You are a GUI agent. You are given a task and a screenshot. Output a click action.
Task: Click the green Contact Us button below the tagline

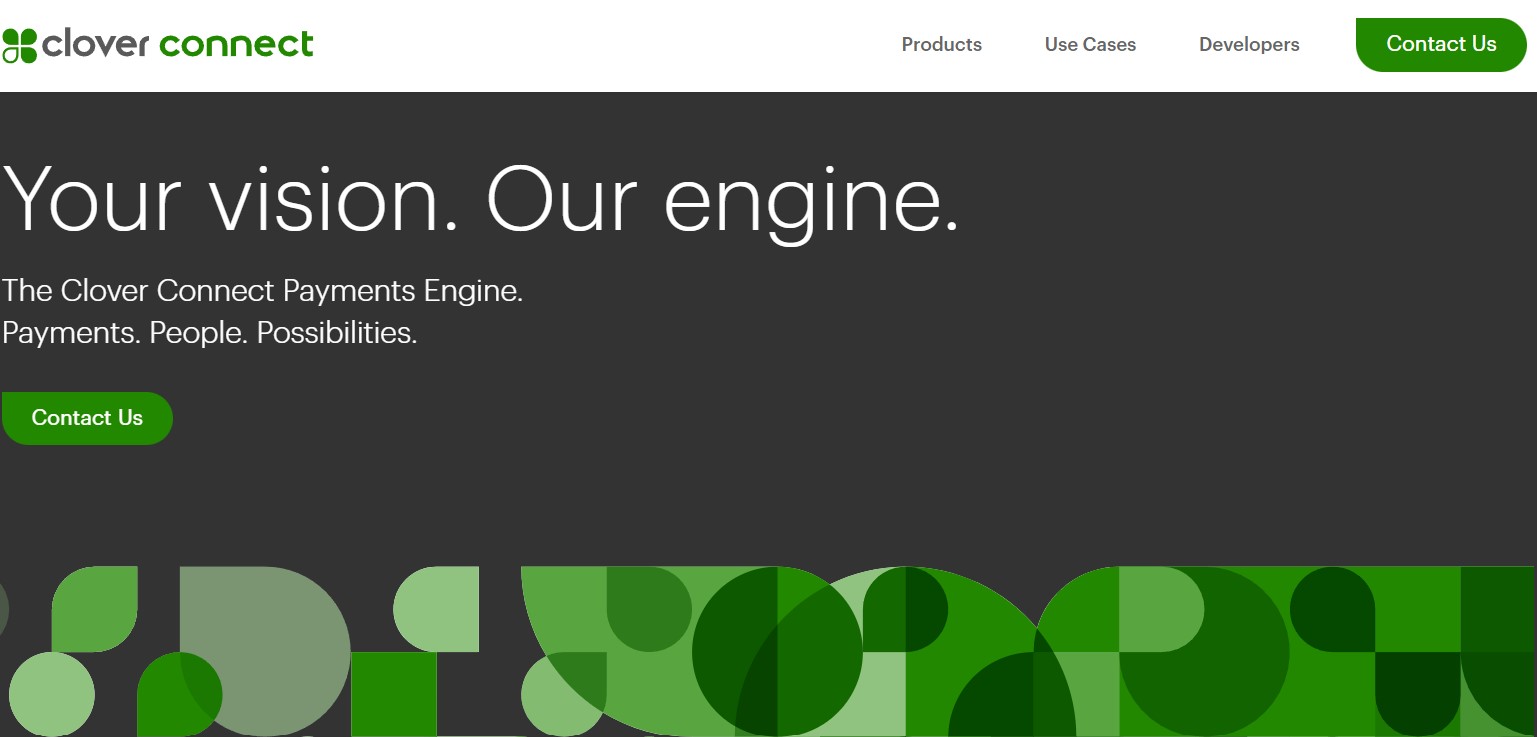[87, 417]
